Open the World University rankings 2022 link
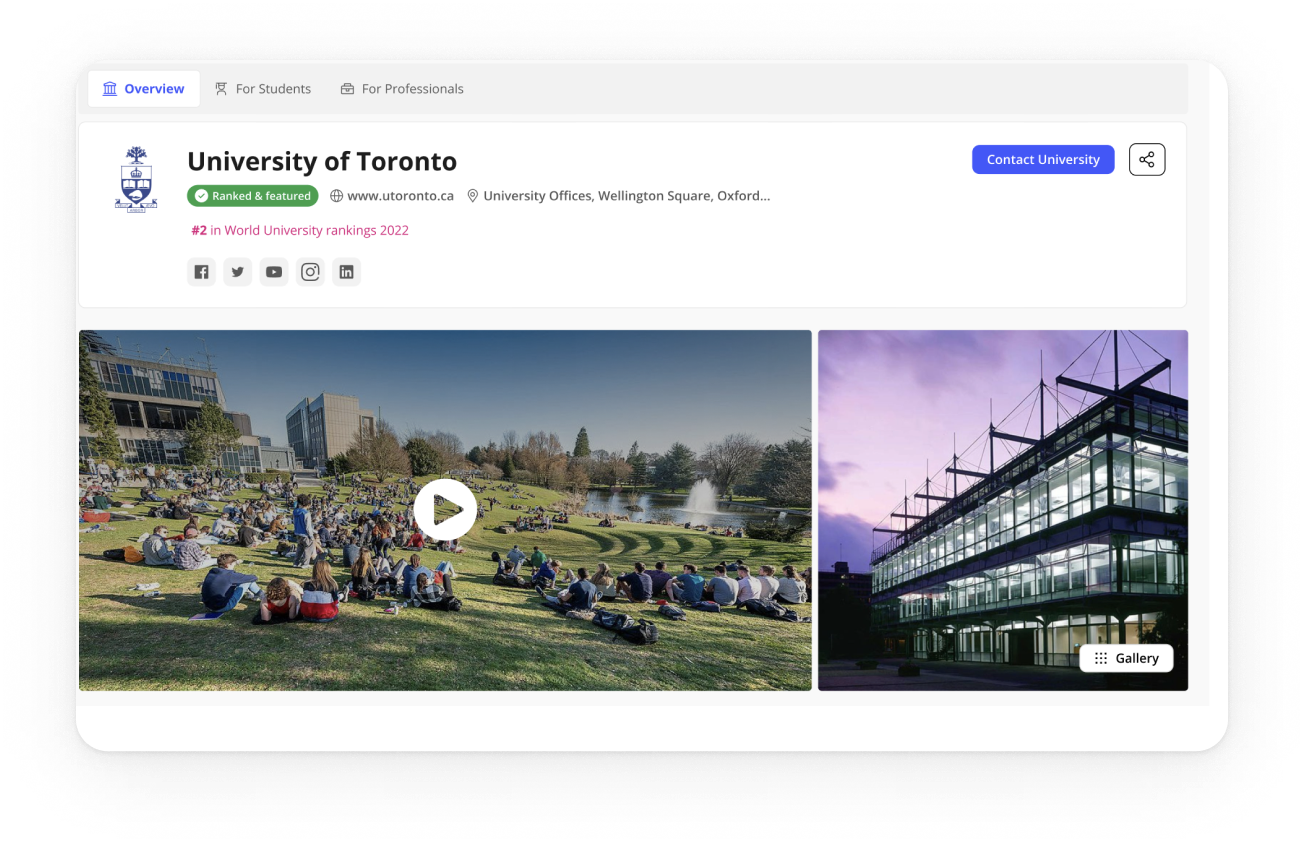This screenshot has height=844, width=1304. (x=300, y=230)
